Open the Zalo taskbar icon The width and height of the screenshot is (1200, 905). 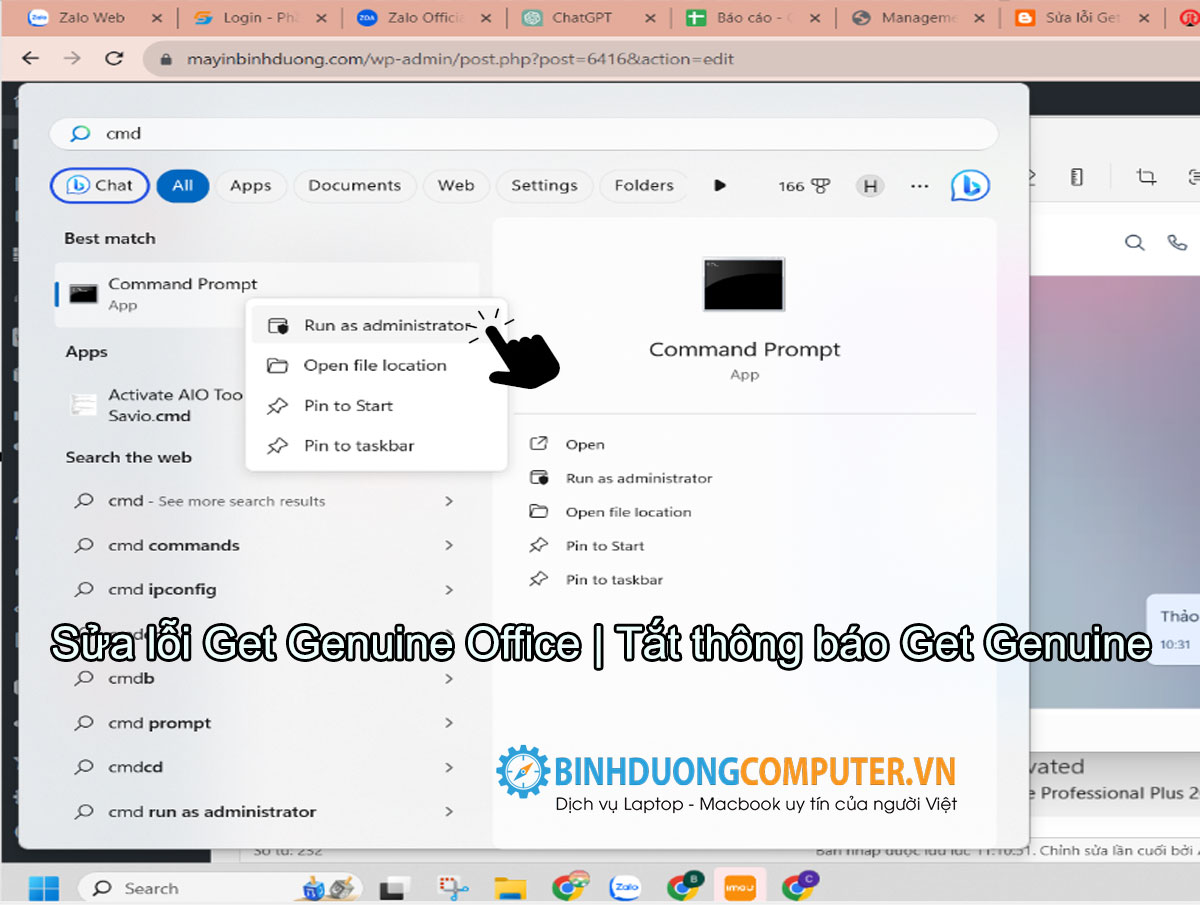click(627, 887)
